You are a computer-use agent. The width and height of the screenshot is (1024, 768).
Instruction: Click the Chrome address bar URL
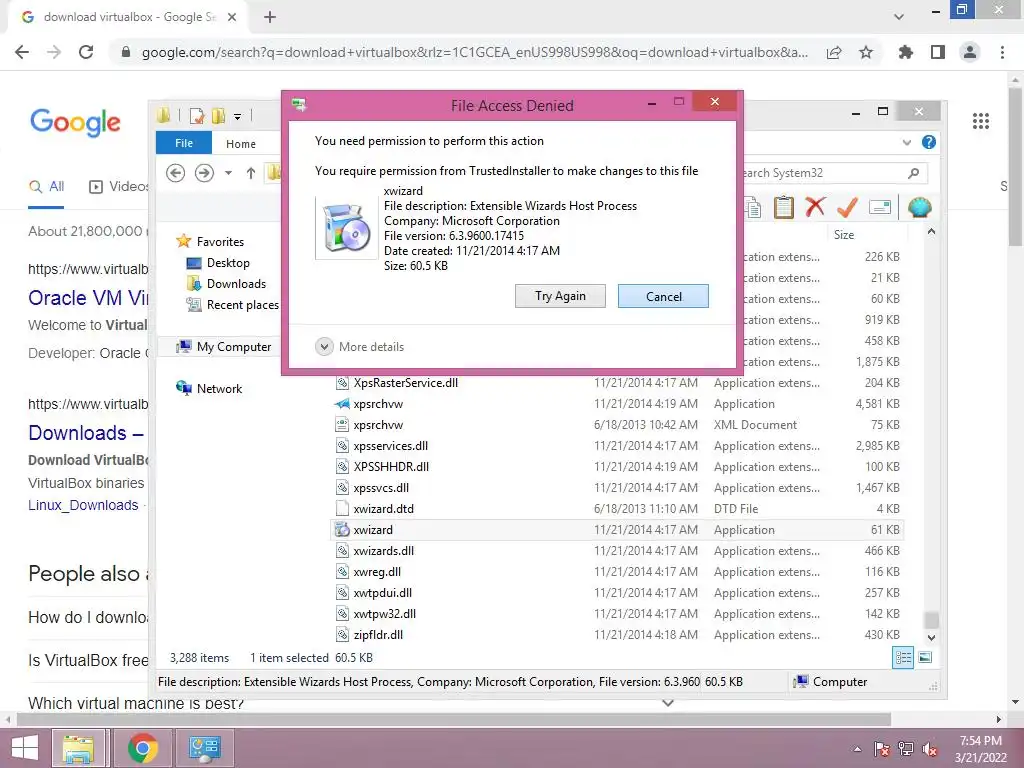click(x=474, y=52)
